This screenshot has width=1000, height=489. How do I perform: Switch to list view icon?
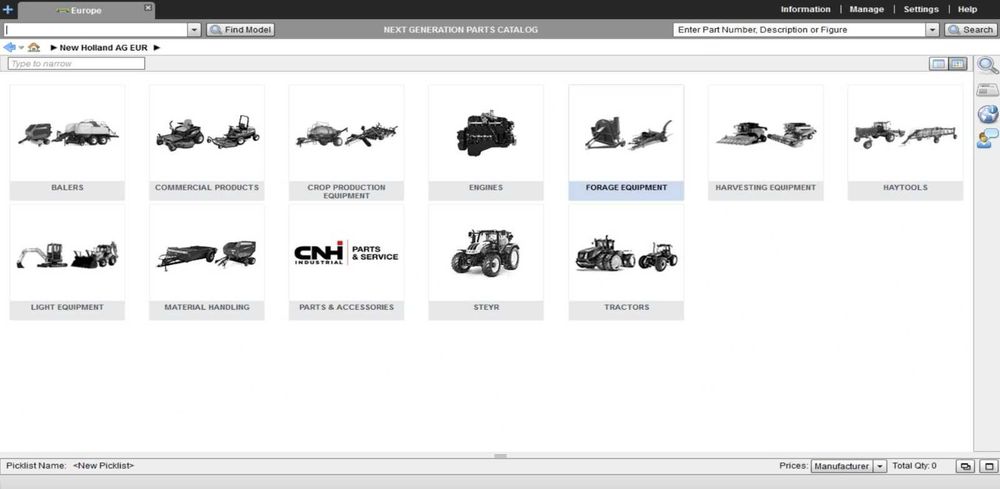coord(938,64)
